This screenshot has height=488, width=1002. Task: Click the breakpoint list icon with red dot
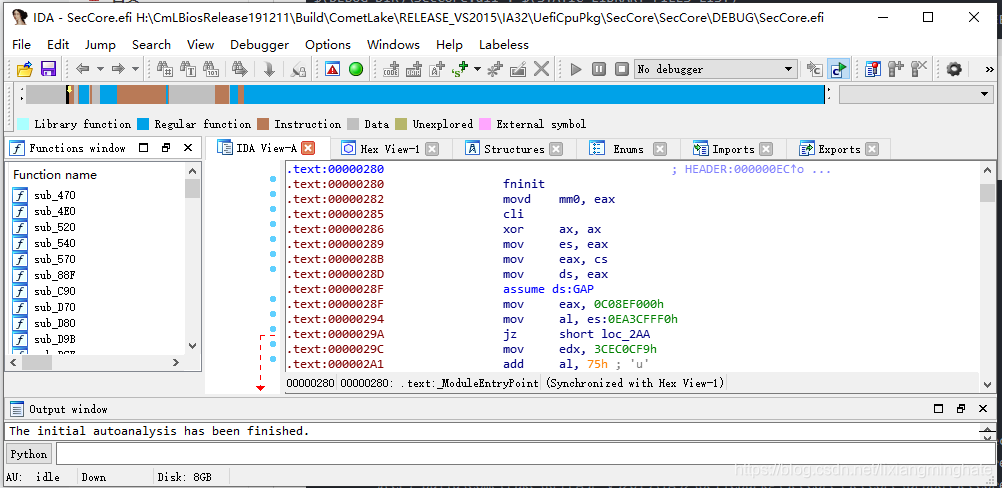pos(873,69)
